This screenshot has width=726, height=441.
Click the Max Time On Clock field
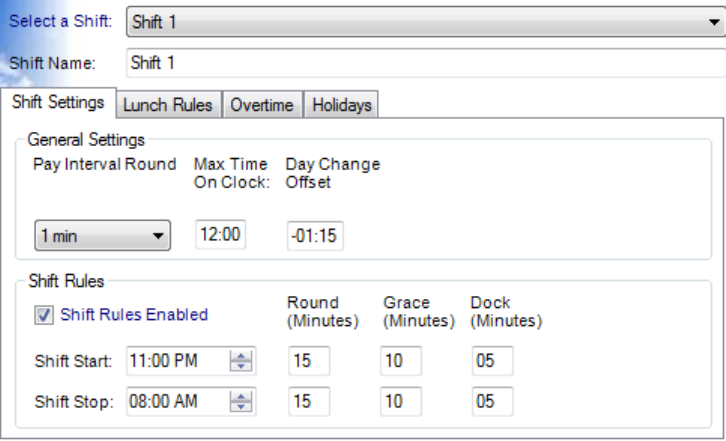pyautogui.click(x=220, y=236)
